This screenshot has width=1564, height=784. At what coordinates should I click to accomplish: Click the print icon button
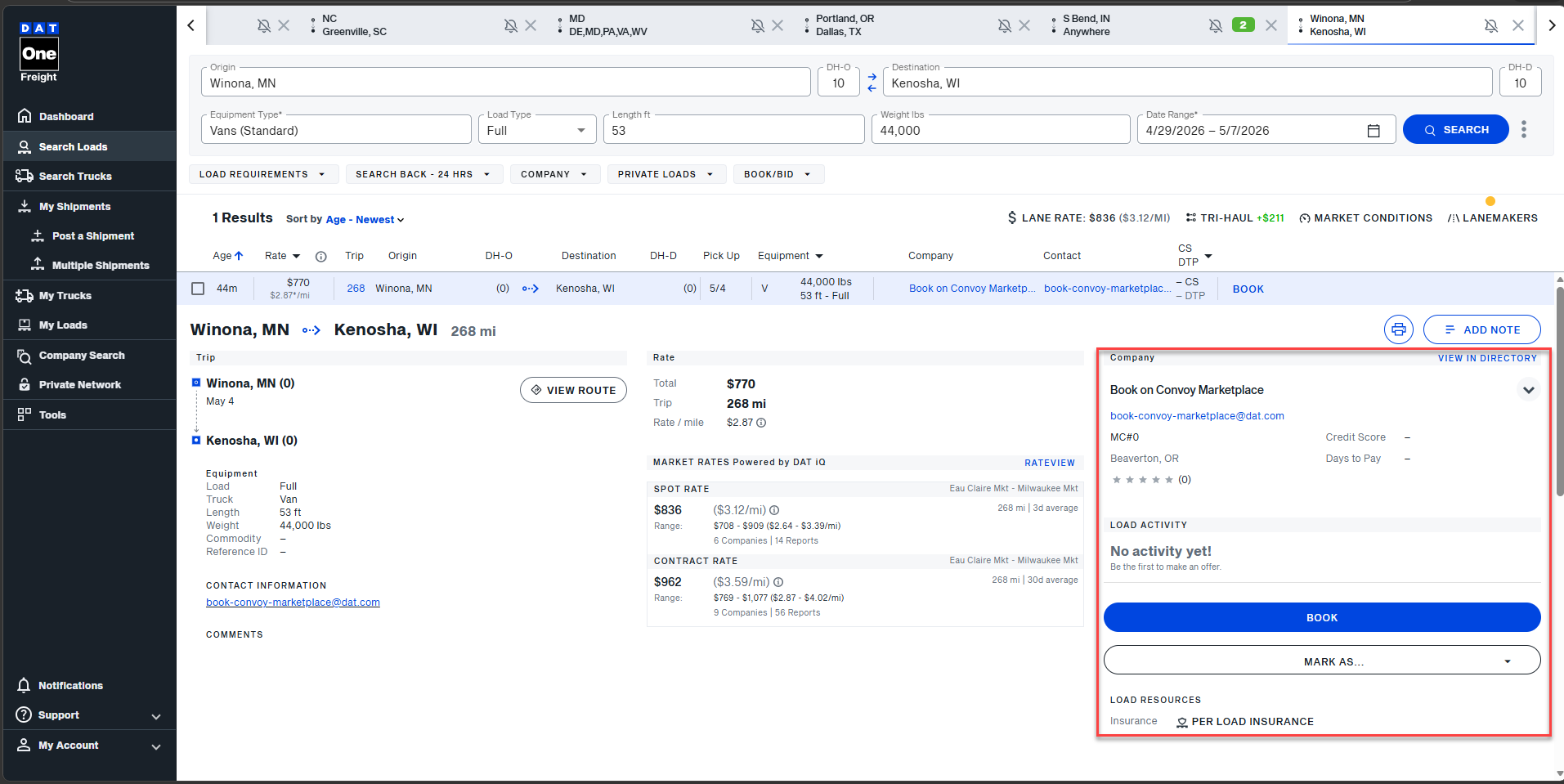[x=1398, y=329]
